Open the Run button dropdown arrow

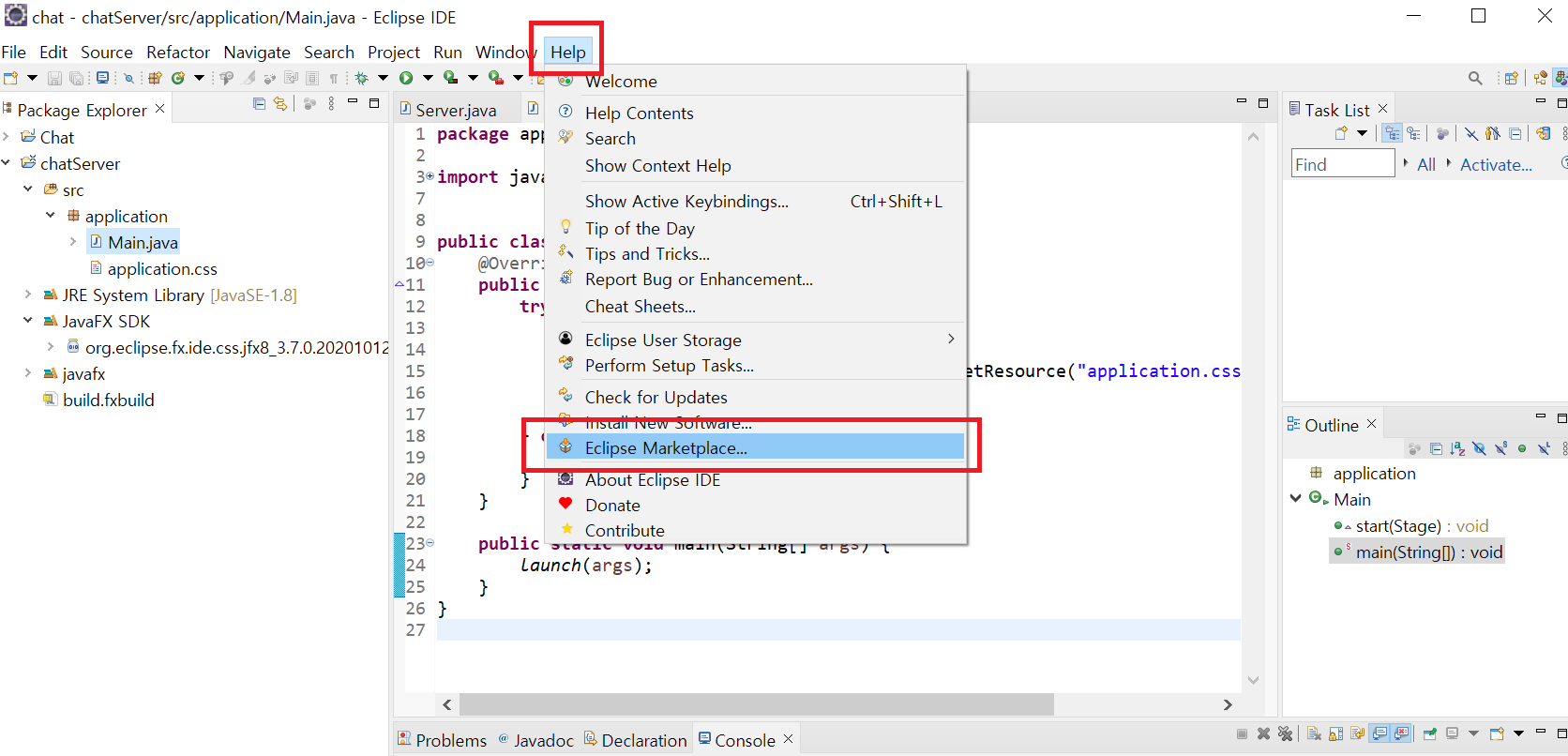click(x=428, y=78)
